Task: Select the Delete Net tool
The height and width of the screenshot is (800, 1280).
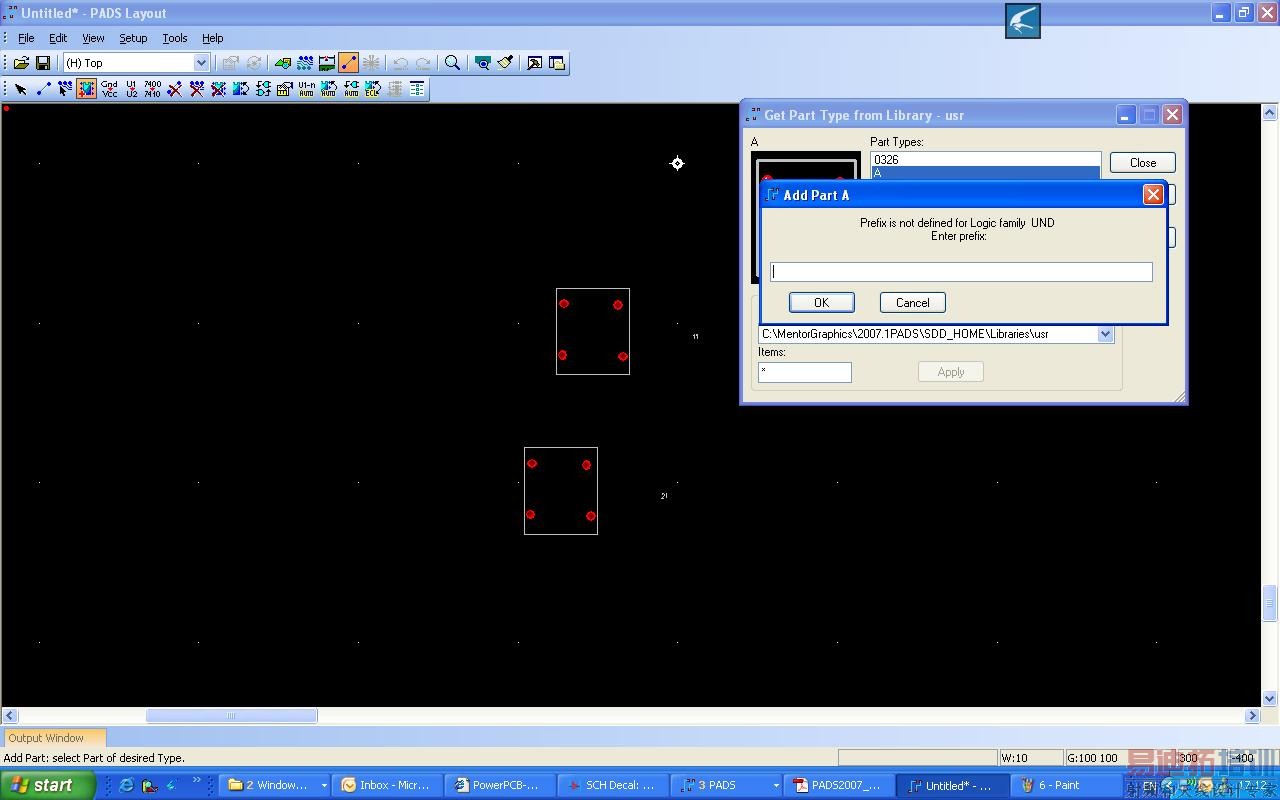Action: (197, 89)
